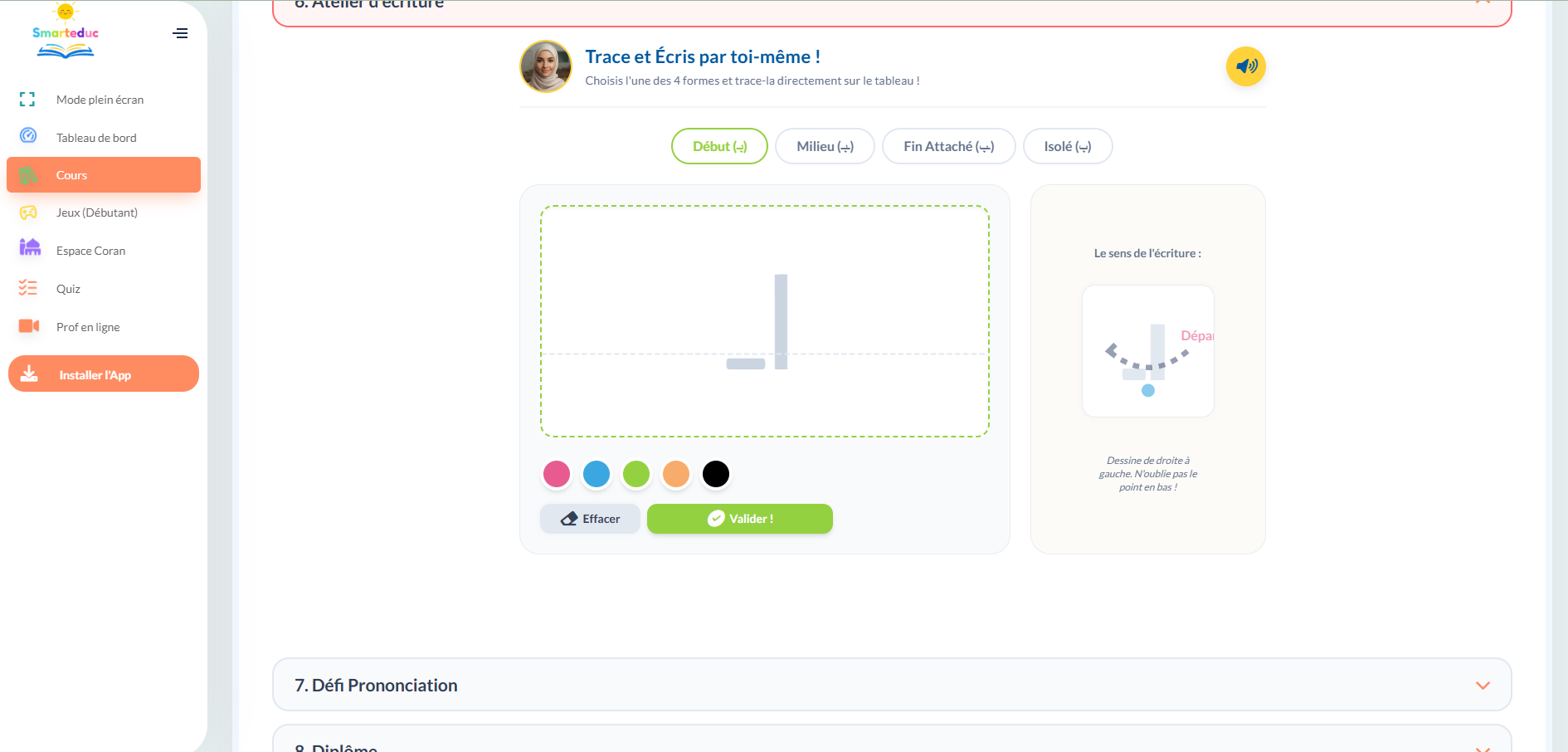Click the Jeux (Débutant) gamepad icon

28,212
